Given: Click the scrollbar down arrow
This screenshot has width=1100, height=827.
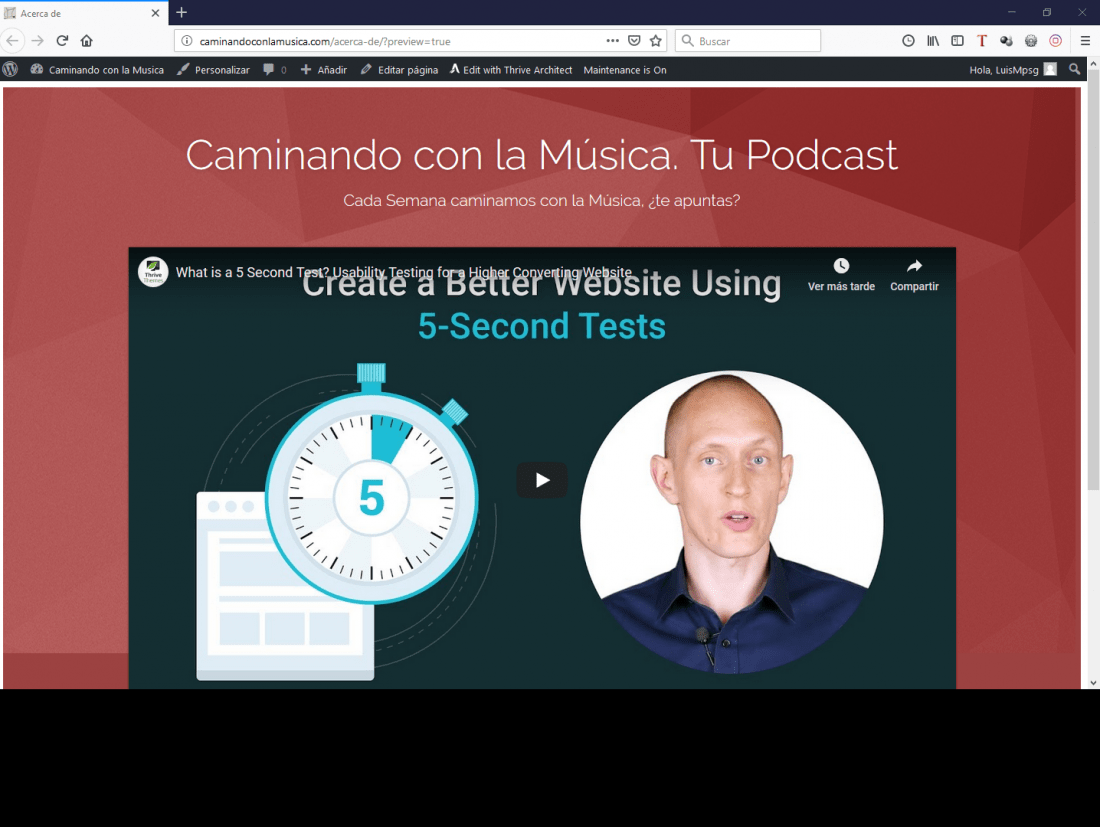Looking at the screenshot, I should tap(1093, 683).
